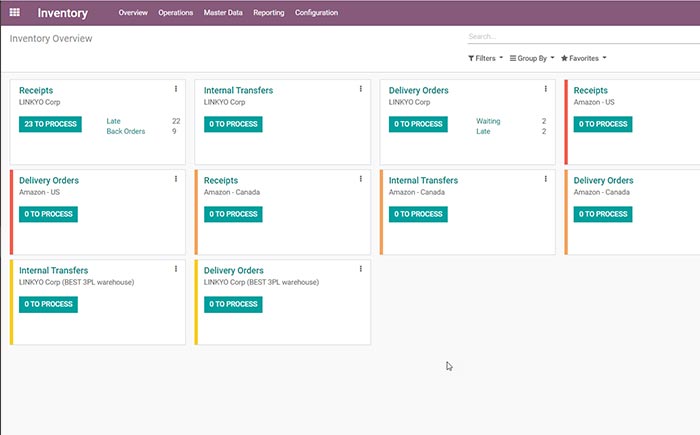This screenshot has height=435, width=700.
Task: Open the Reporting menu
Action: [268, 13]
